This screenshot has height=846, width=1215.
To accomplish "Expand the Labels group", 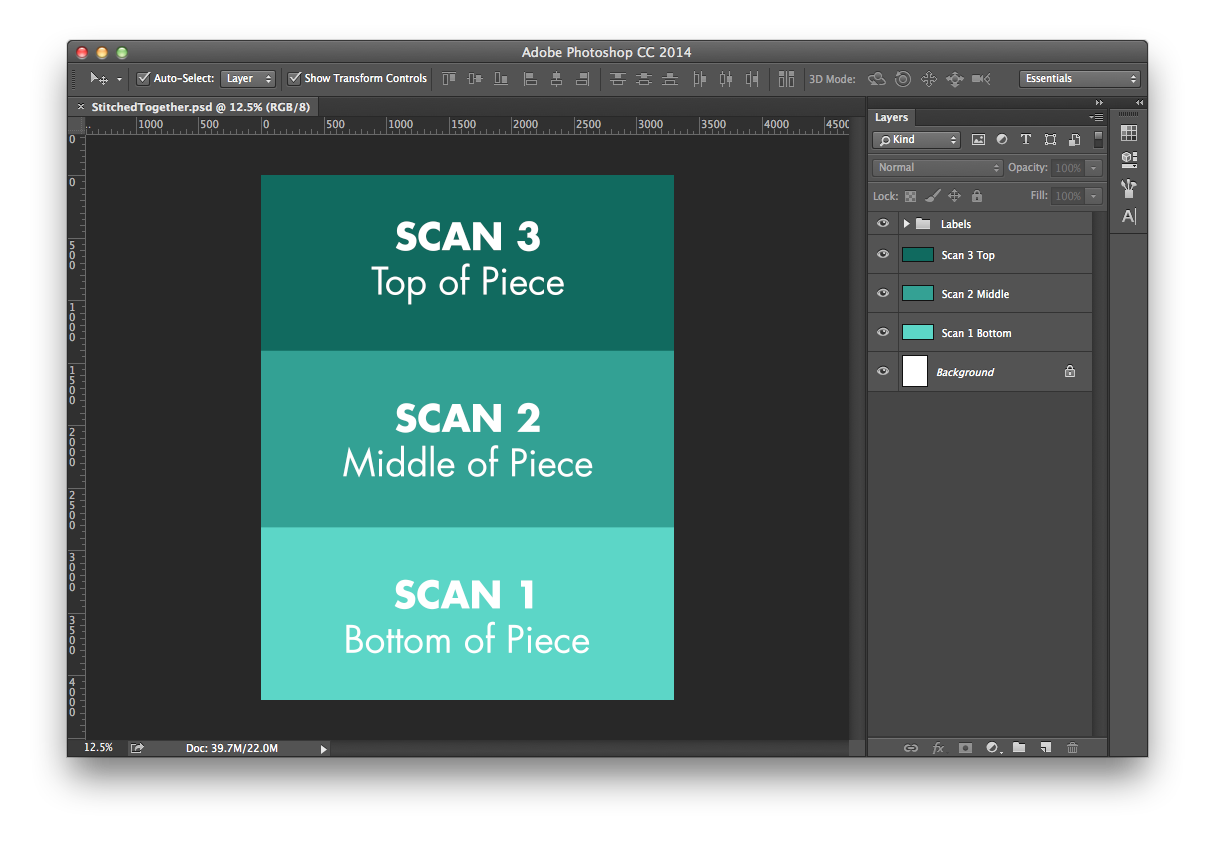I will click(908, 223).
